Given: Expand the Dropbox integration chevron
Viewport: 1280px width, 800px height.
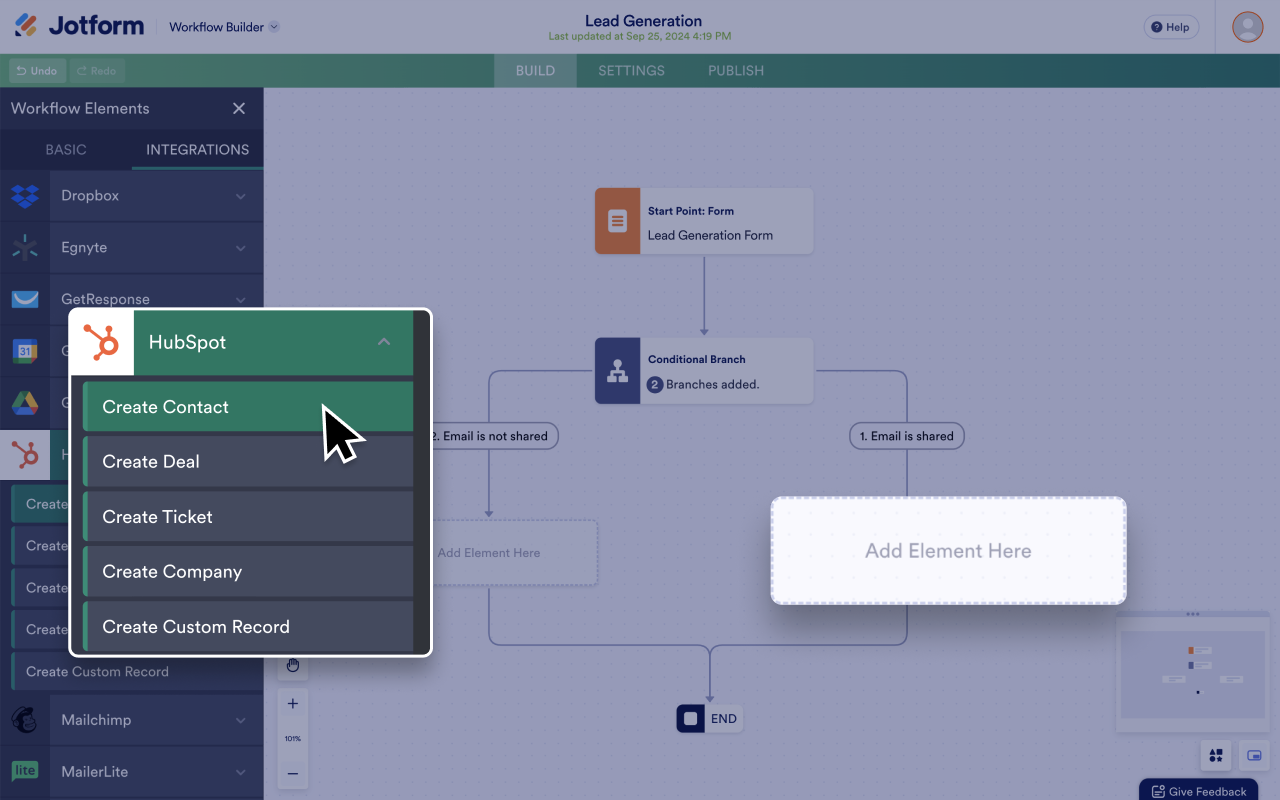Looking at the screenshot, I should coord(241,197).
